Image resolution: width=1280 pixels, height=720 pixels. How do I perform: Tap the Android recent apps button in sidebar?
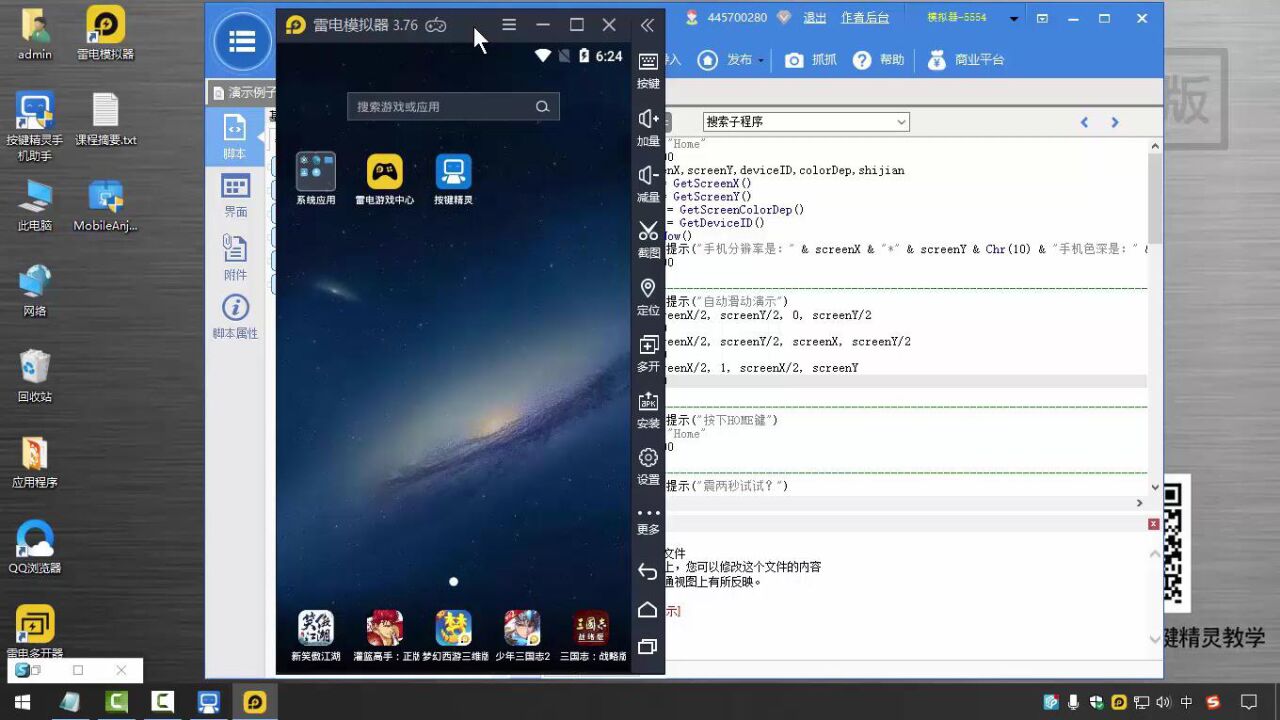648,647
